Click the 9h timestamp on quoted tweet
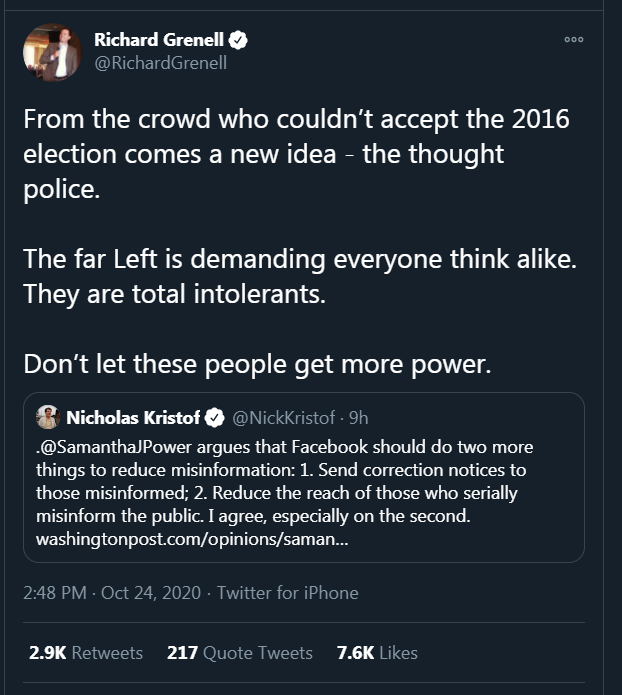Image resolution: width=622 pixels, height=695 pixels. tap(358, 417)
